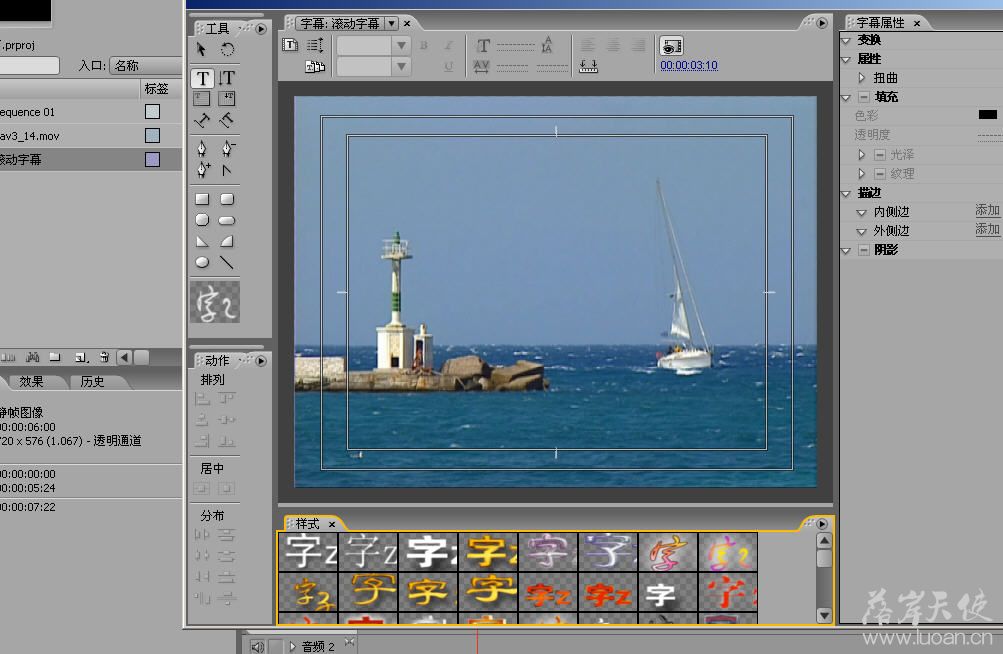1003x654 pixels.
Task: Click the label box for Sequence 01
Action: (152, 111)
